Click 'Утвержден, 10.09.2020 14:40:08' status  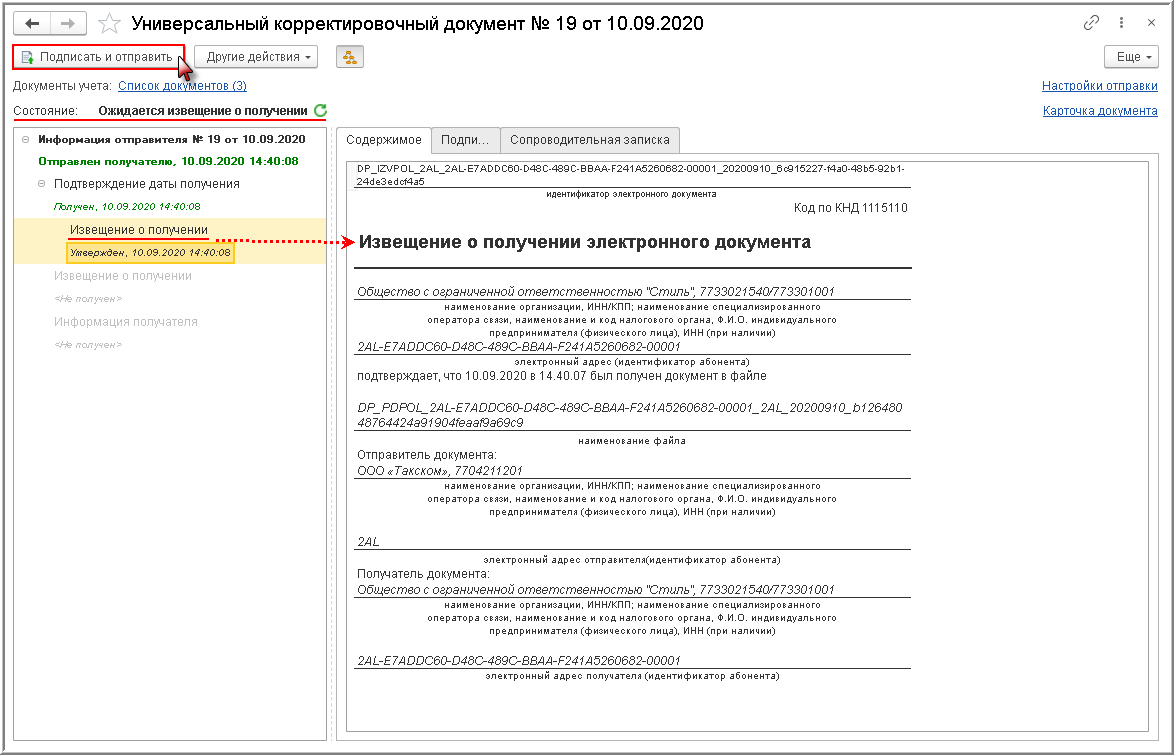[150, 253]
